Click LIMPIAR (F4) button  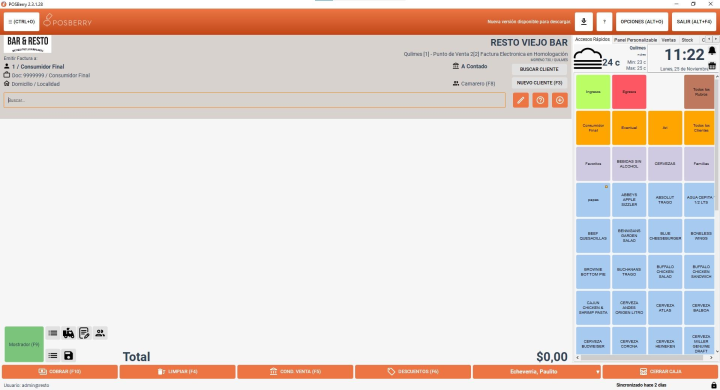click(x=177, y=372)
